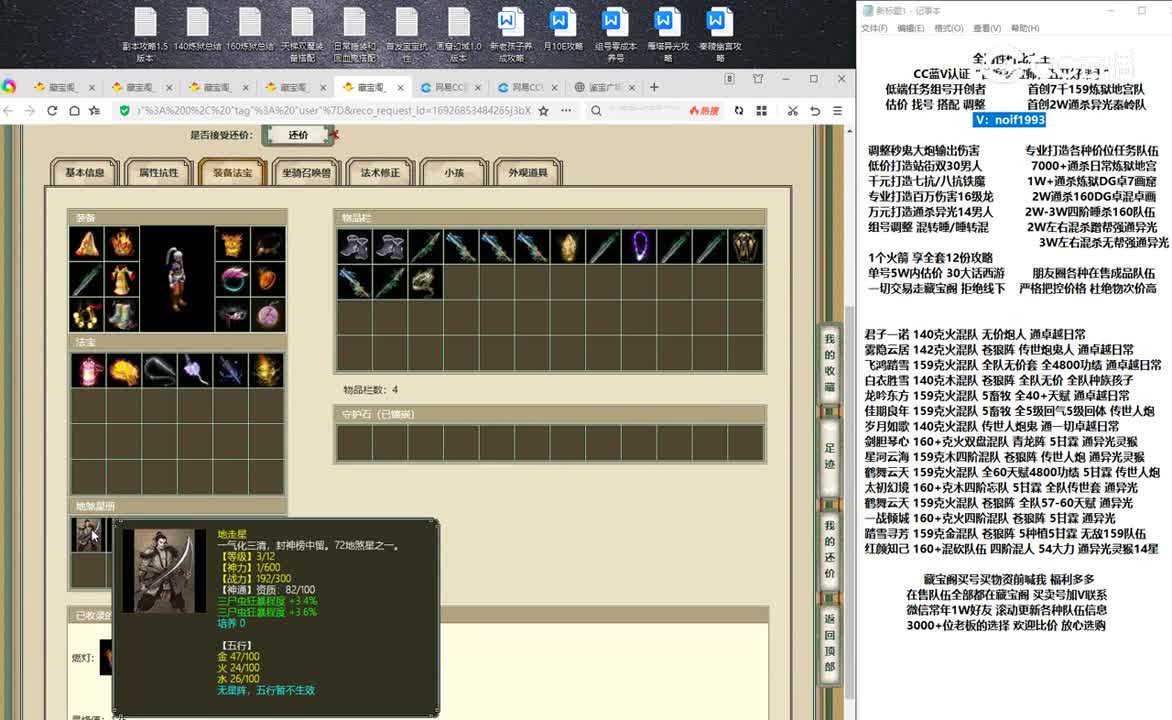Go to the browser home page

coord(74,111)
